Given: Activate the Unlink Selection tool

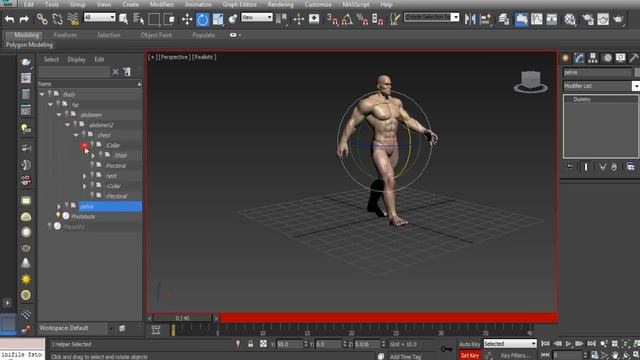Looking at the screenshot, I should [x=58, y=19].
